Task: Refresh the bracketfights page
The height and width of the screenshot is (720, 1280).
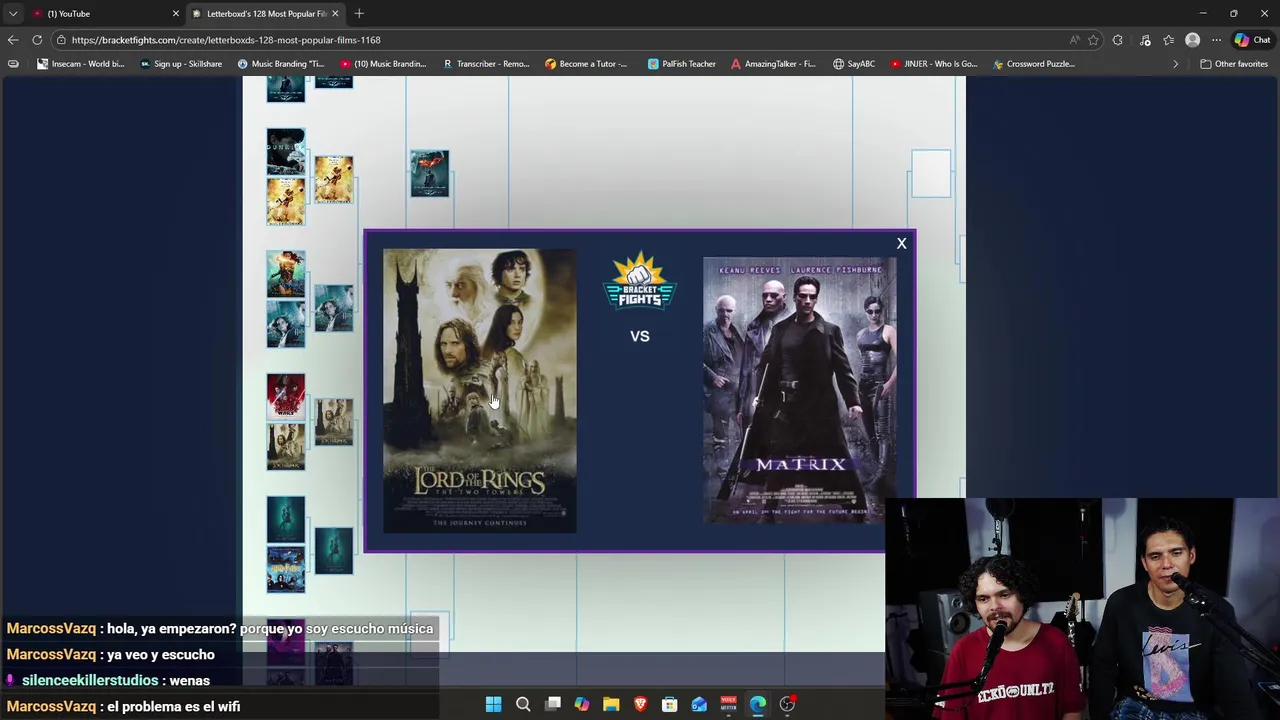Action: click(x=37, y=40)
